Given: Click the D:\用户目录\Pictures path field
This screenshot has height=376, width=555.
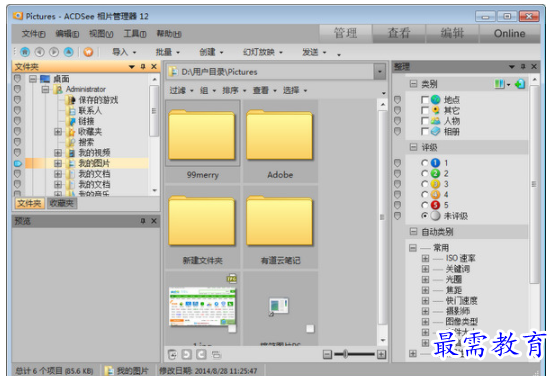Looking at the screenshot, I should coord(270,72).
